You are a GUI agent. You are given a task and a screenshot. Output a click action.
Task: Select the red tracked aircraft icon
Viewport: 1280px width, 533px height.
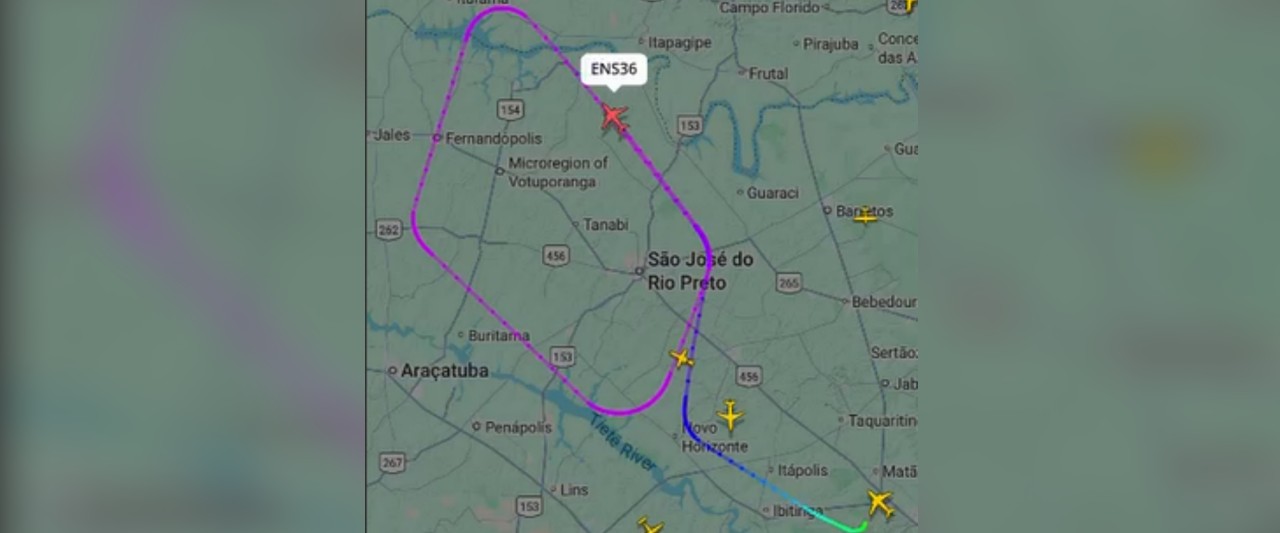pos(614,119)
